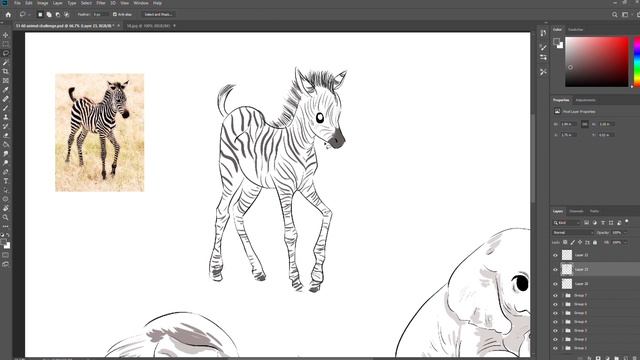The width and height of the screenshot is (640, 360).
Task: Lock transparent pixels icon
Action: click(x=565, y=242)
